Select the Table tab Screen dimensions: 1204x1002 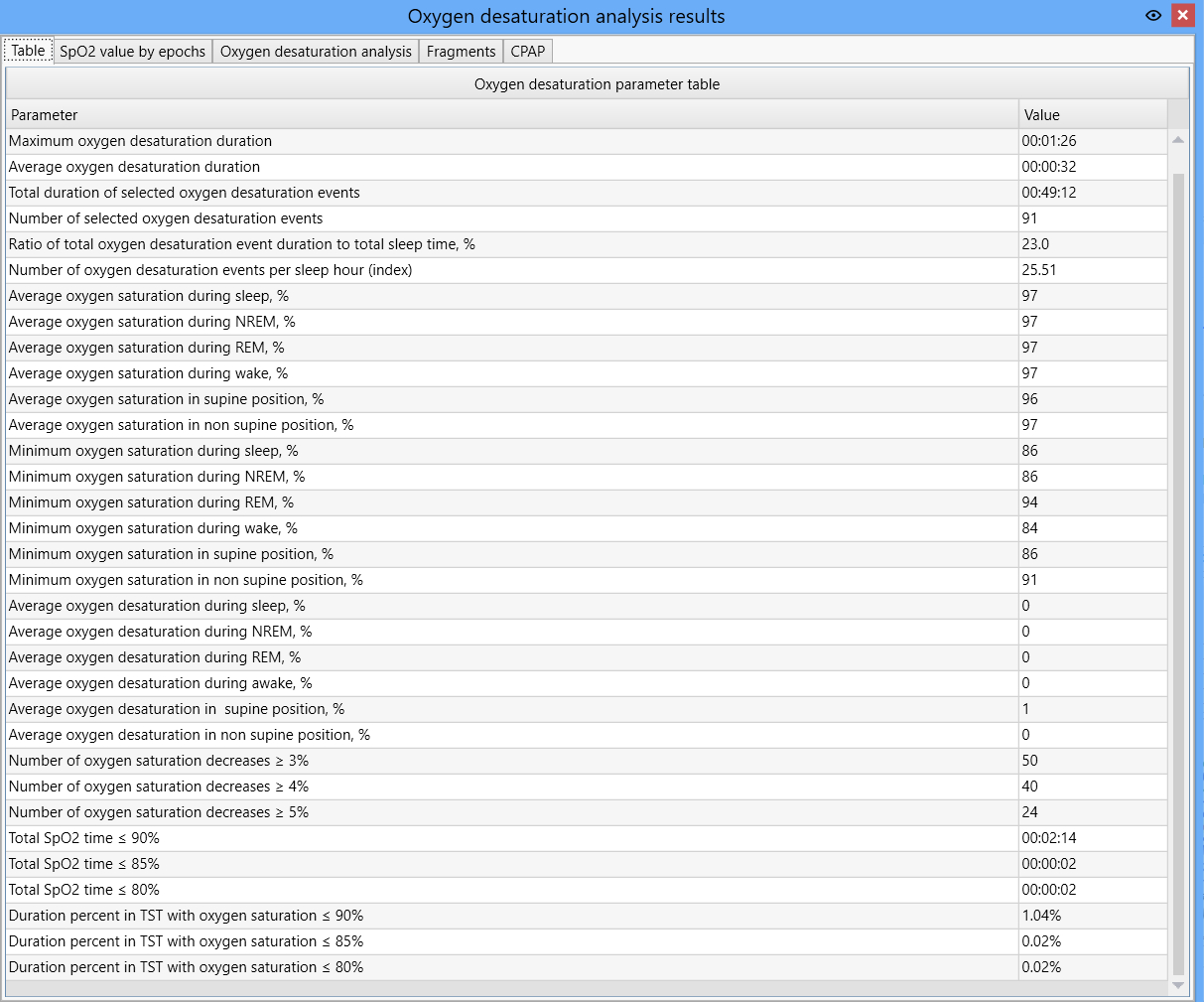point(28,51)
